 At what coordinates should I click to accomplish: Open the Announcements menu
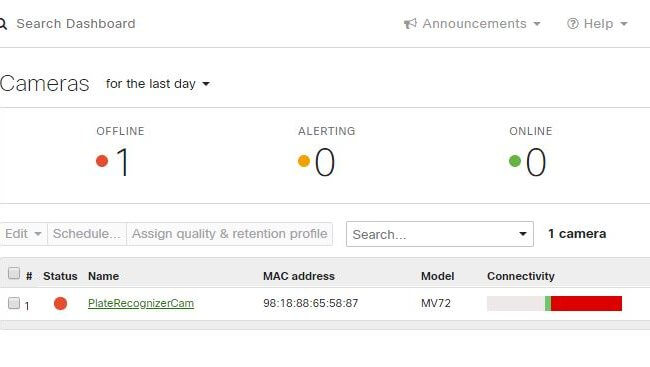473,24
